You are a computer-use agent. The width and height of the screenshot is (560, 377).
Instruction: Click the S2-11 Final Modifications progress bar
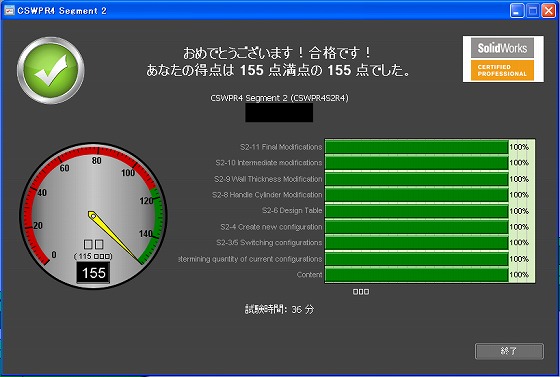416,147
